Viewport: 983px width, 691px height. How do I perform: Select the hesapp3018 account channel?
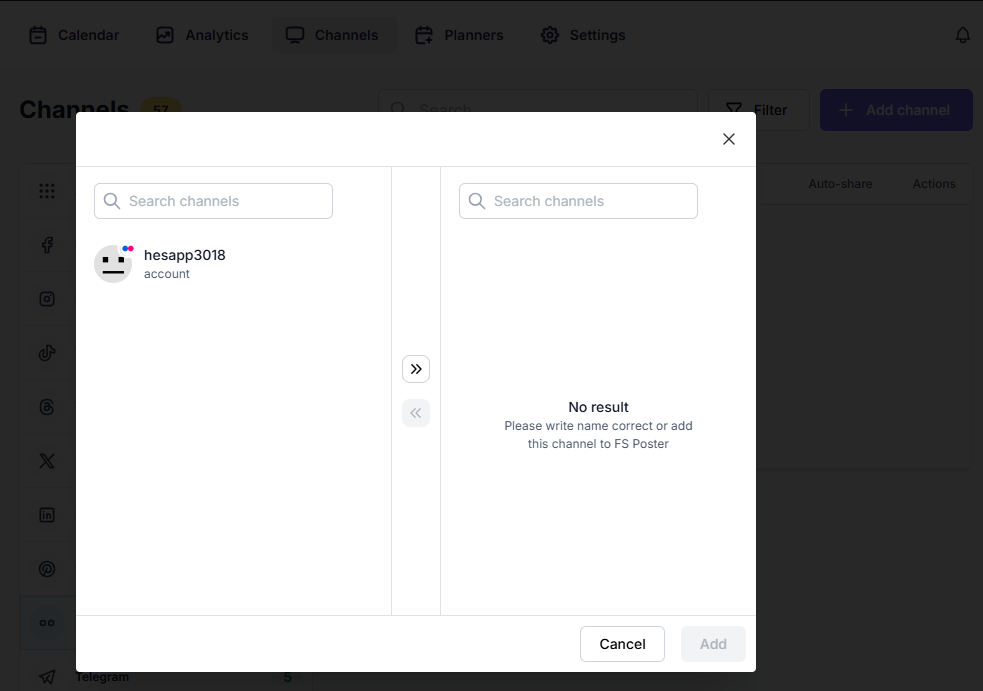click(x=185, y=263)
